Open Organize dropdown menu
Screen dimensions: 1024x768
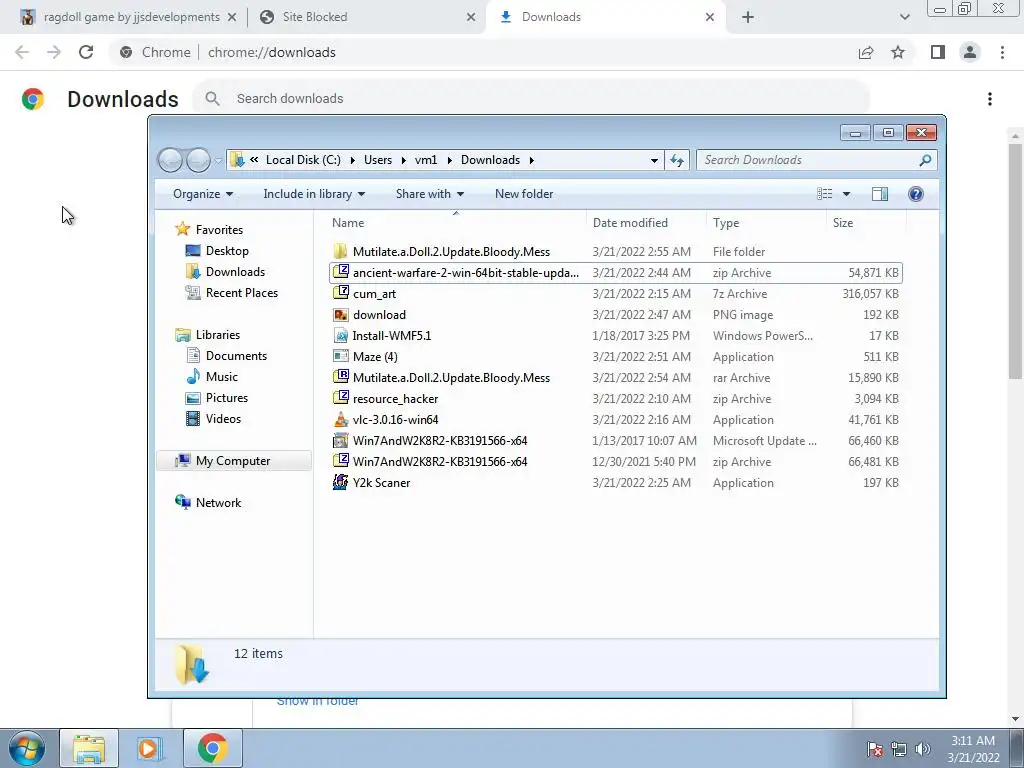click(x=203, y=194)
